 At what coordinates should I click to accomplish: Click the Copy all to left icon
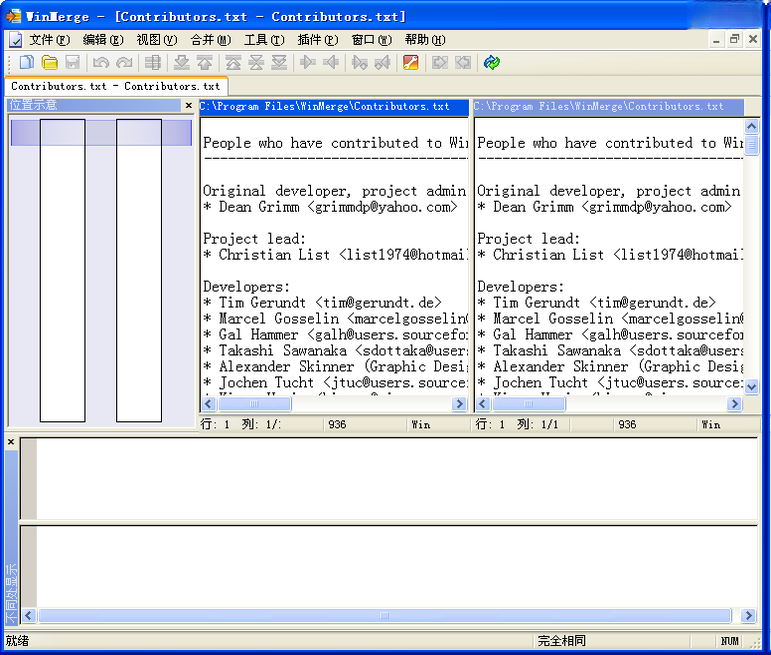[x=463, y=62]
